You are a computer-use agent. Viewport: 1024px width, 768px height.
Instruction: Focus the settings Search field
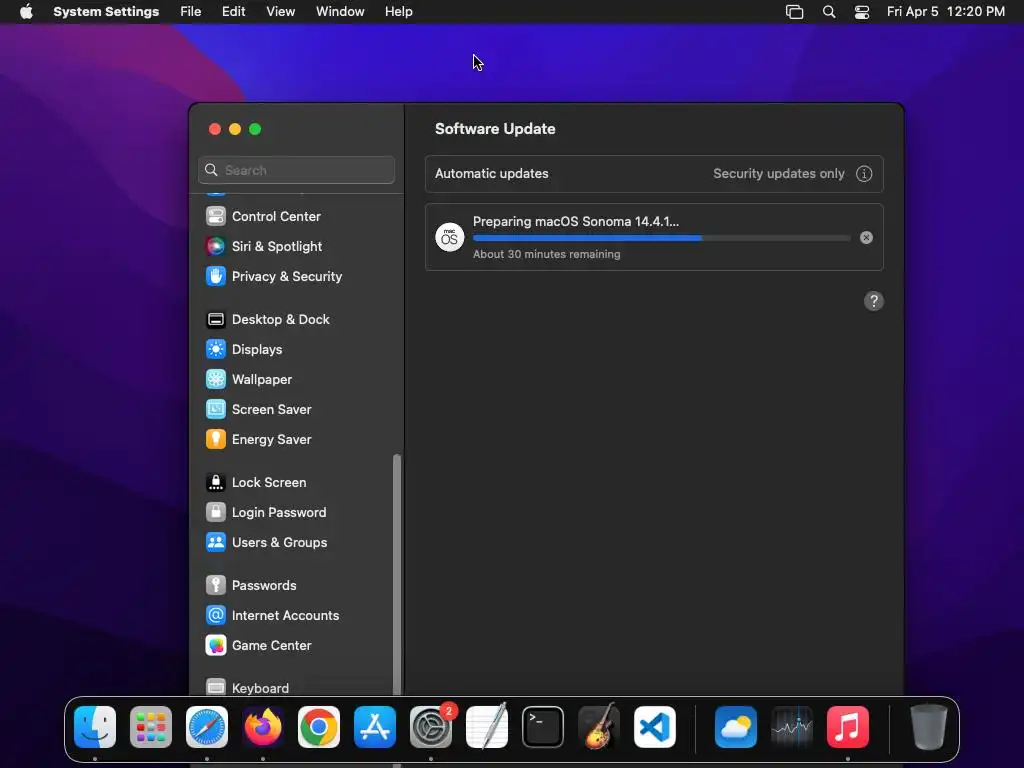click(296, 170)
